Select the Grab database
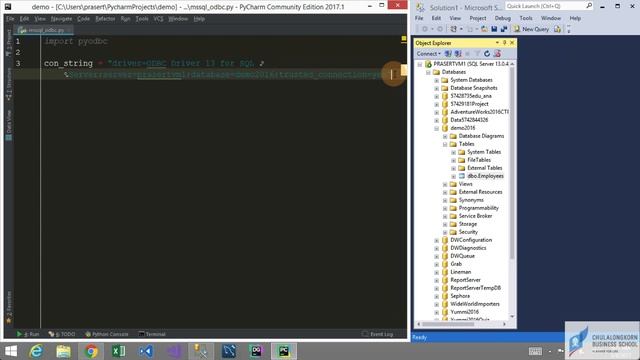The height and width of the screenshot is (360, 640). pyautogui.click(x=456, y=264)
